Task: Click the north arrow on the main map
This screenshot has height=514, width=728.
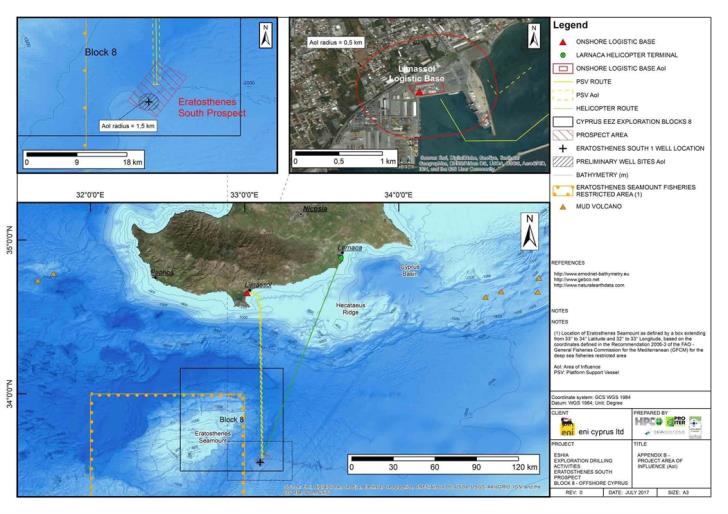Action: (x=527, y=236)
